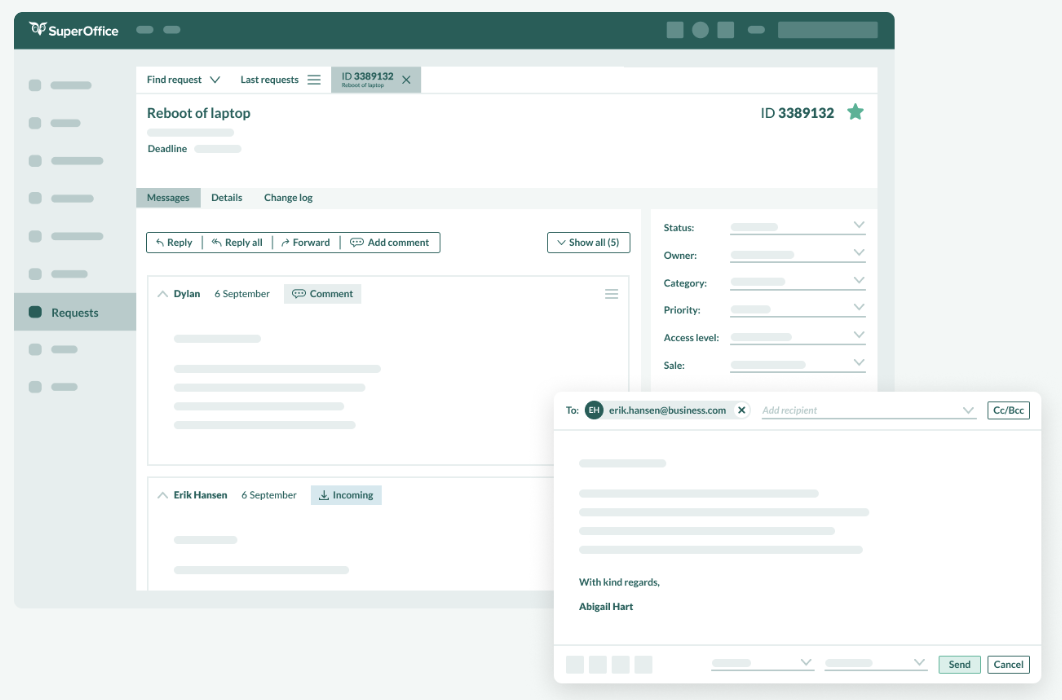The height and width of the screenshot is (700, 1062).
Task: Click the SuperOffice logo
Action: click(x=74, y=30)
